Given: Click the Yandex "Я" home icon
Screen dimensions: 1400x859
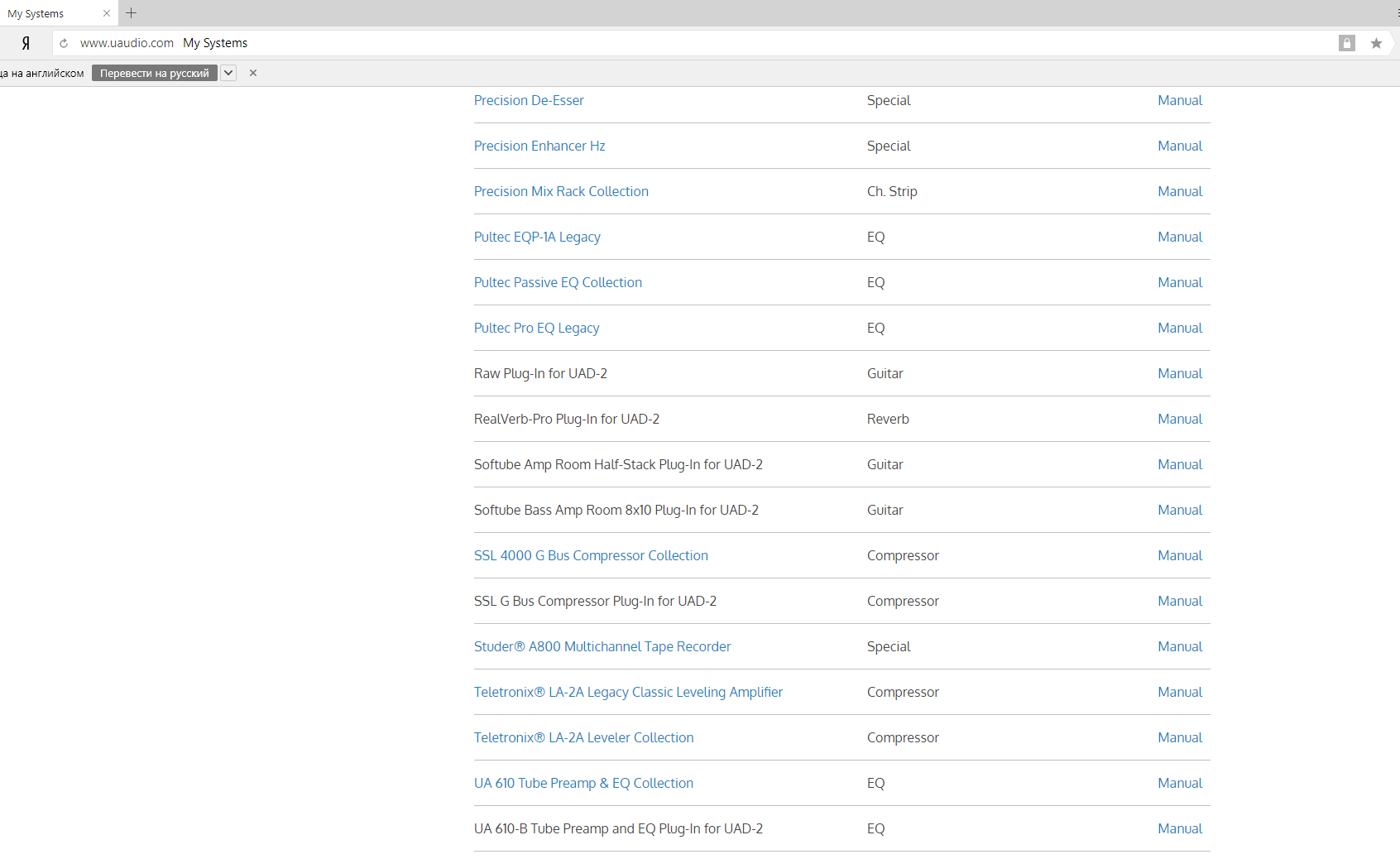Looking at the screenshot, I should point(26,43).
